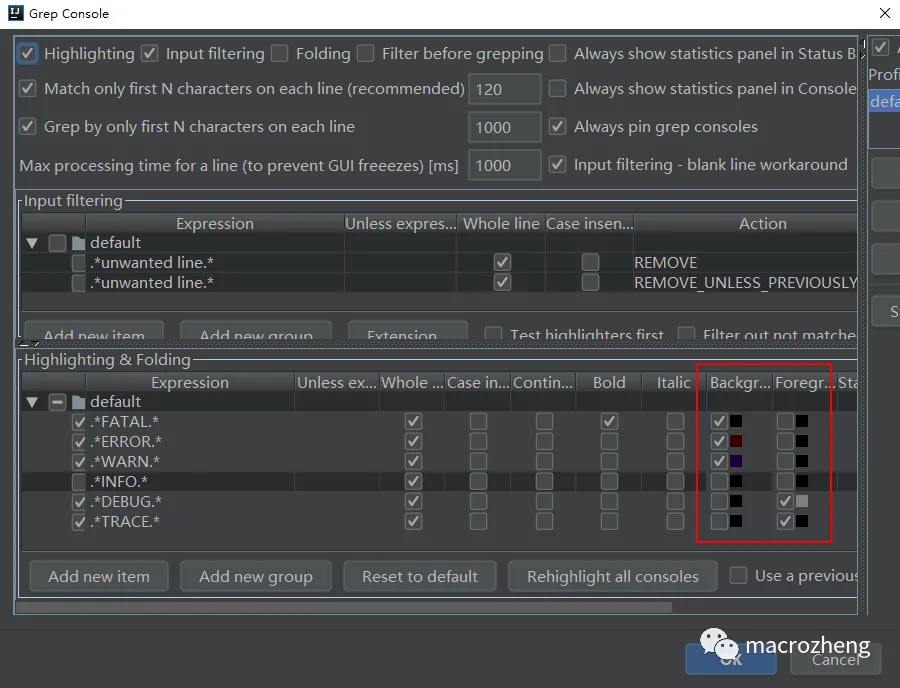
Task: Click the Grep by first N characters value field
Action: 505,127
